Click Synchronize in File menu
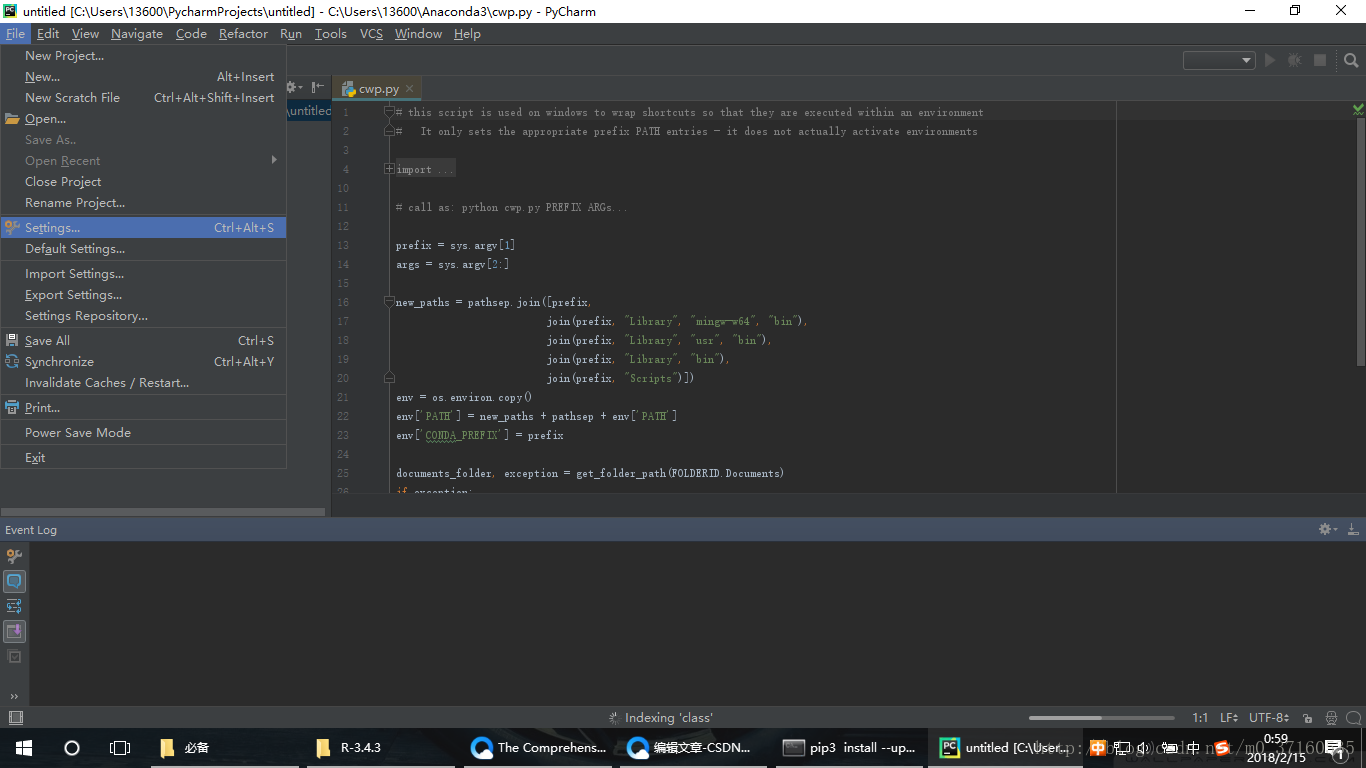The width and height of the screenshot is (1366, 768). (143, 362)
